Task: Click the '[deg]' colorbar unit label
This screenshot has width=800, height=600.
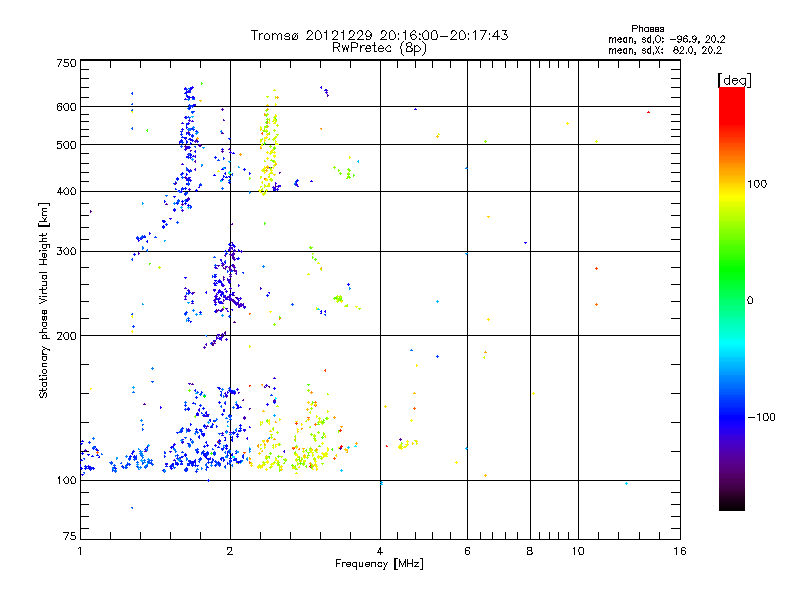Action: 734,80
